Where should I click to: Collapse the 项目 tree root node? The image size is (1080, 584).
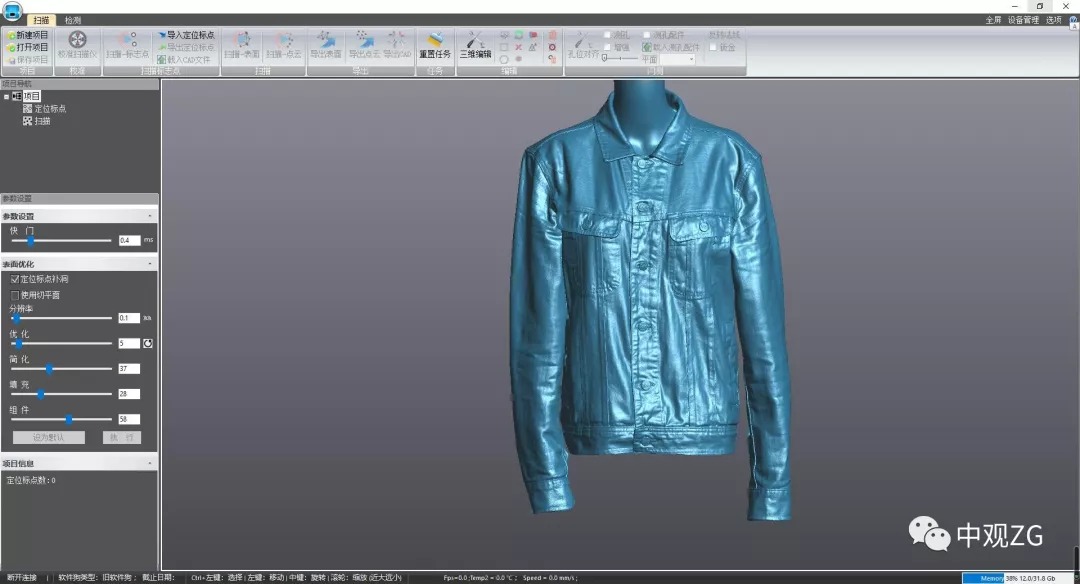[x=6, y=97]
